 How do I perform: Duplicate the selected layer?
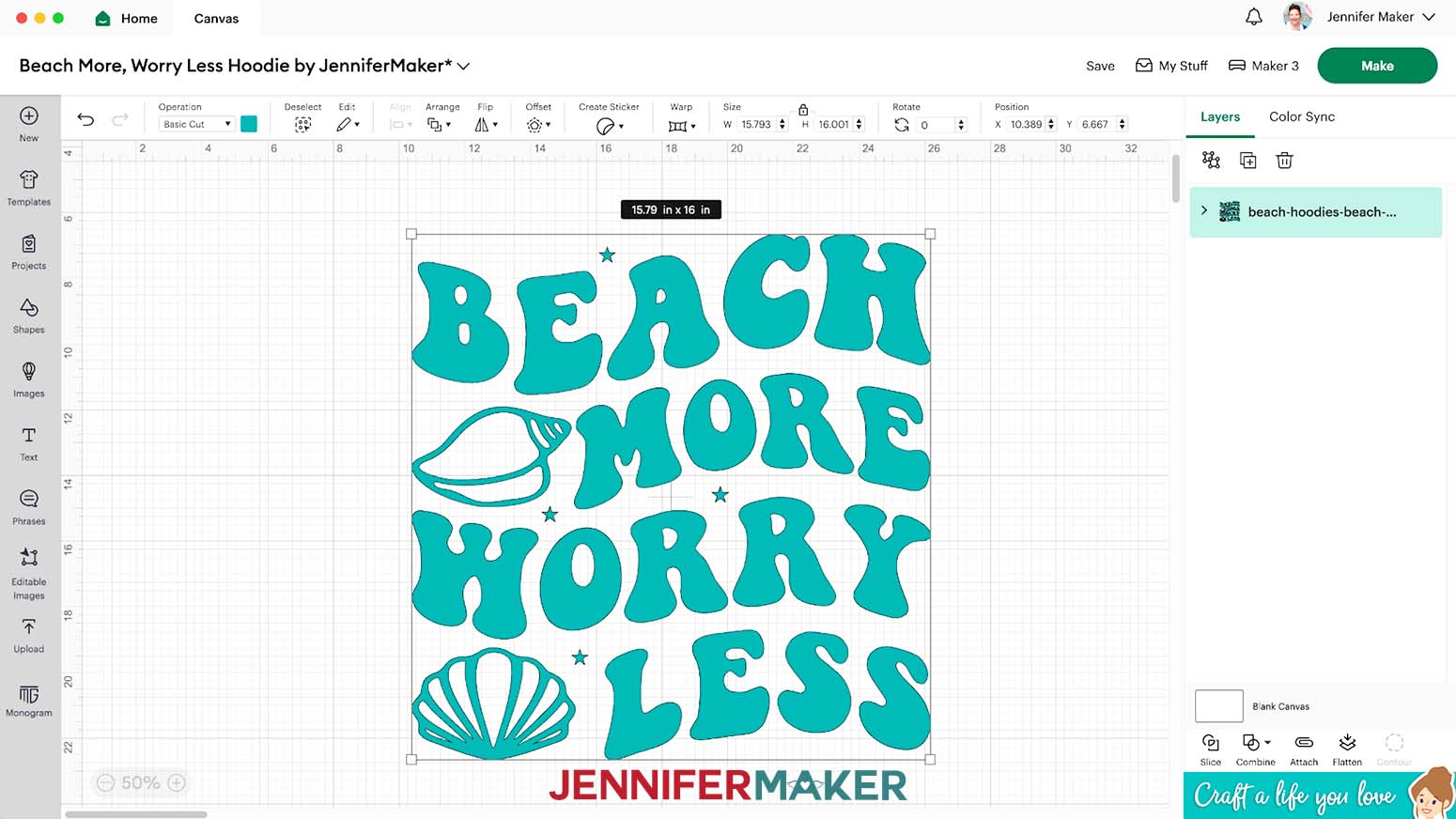(1247, 161)
